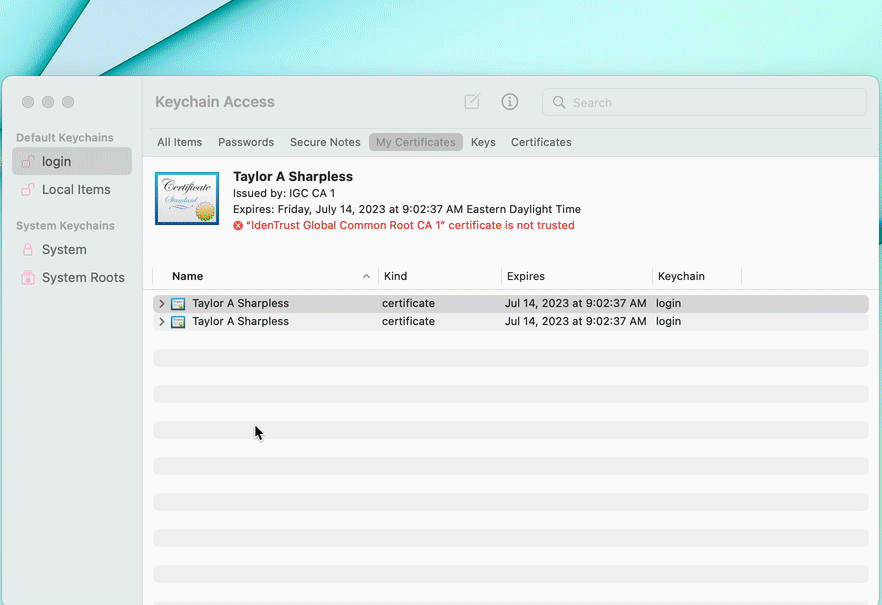Expand the second Taylor A Sharpless certificate
Screen dimensions: 882x605
[x=161, y=321]
